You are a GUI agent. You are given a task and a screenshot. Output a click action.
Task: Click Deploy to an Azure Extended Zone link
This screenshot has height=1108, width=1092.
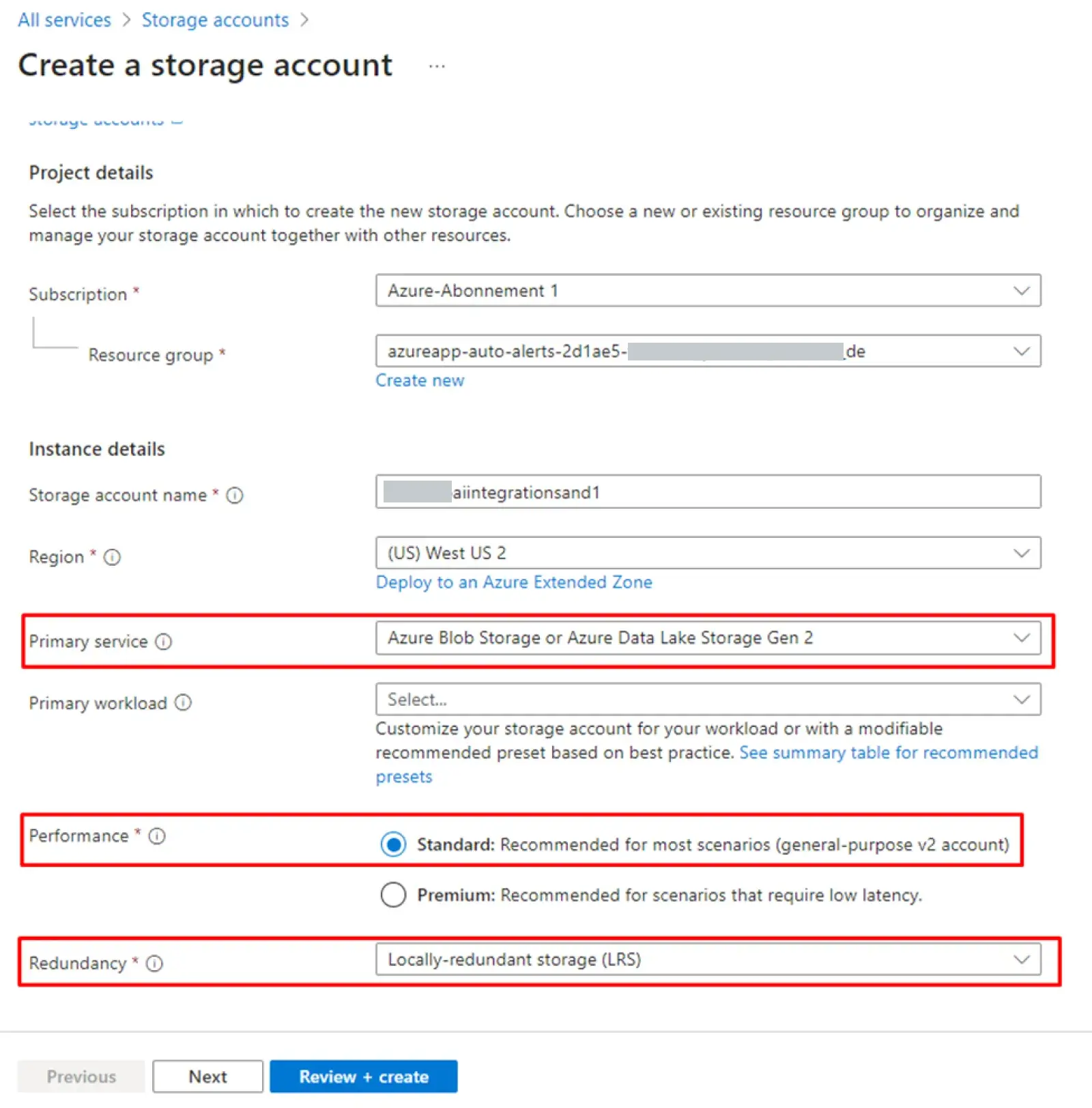tap(514, 582)
